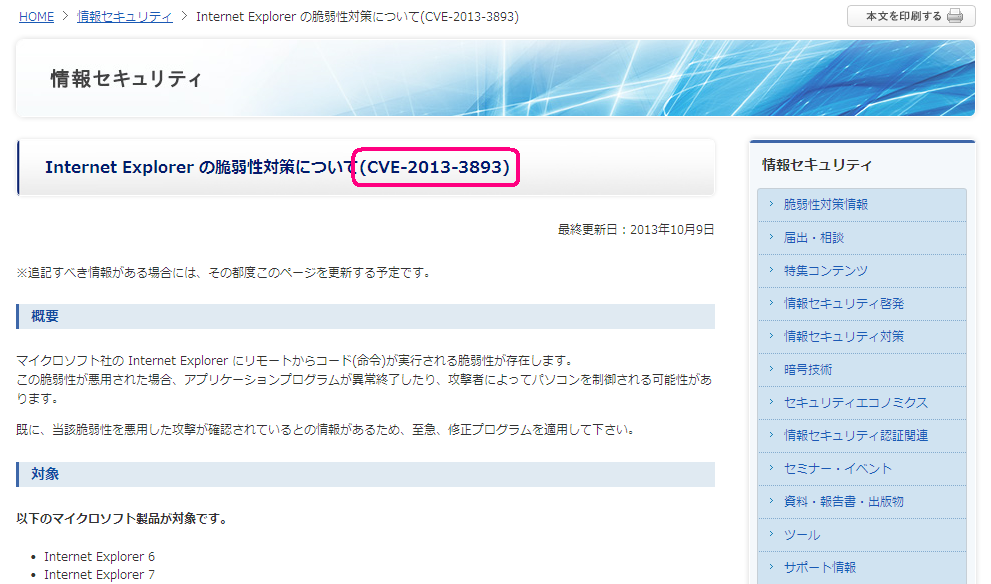Click the printer icon in print button
Screen dimensions: 991x584
click(956, 16)
